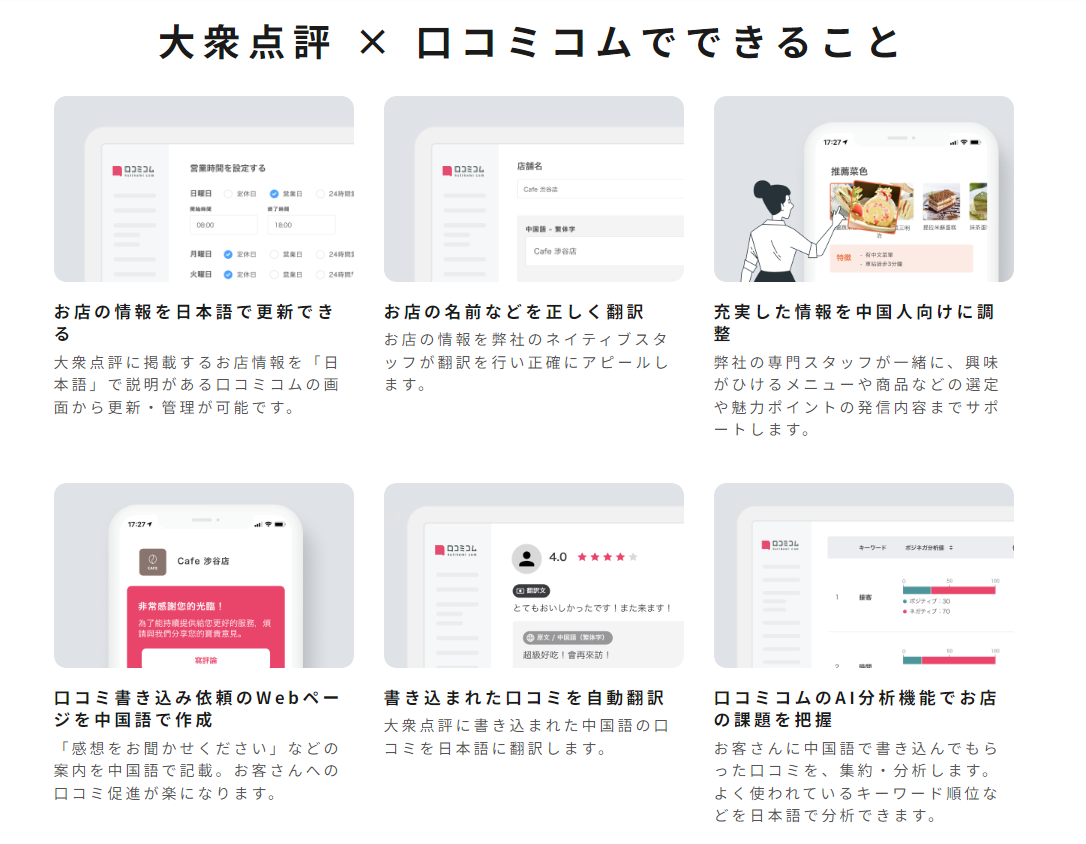
Task: Click the woman illustration pointing at the phone
Action: click(x=791, y=231)
